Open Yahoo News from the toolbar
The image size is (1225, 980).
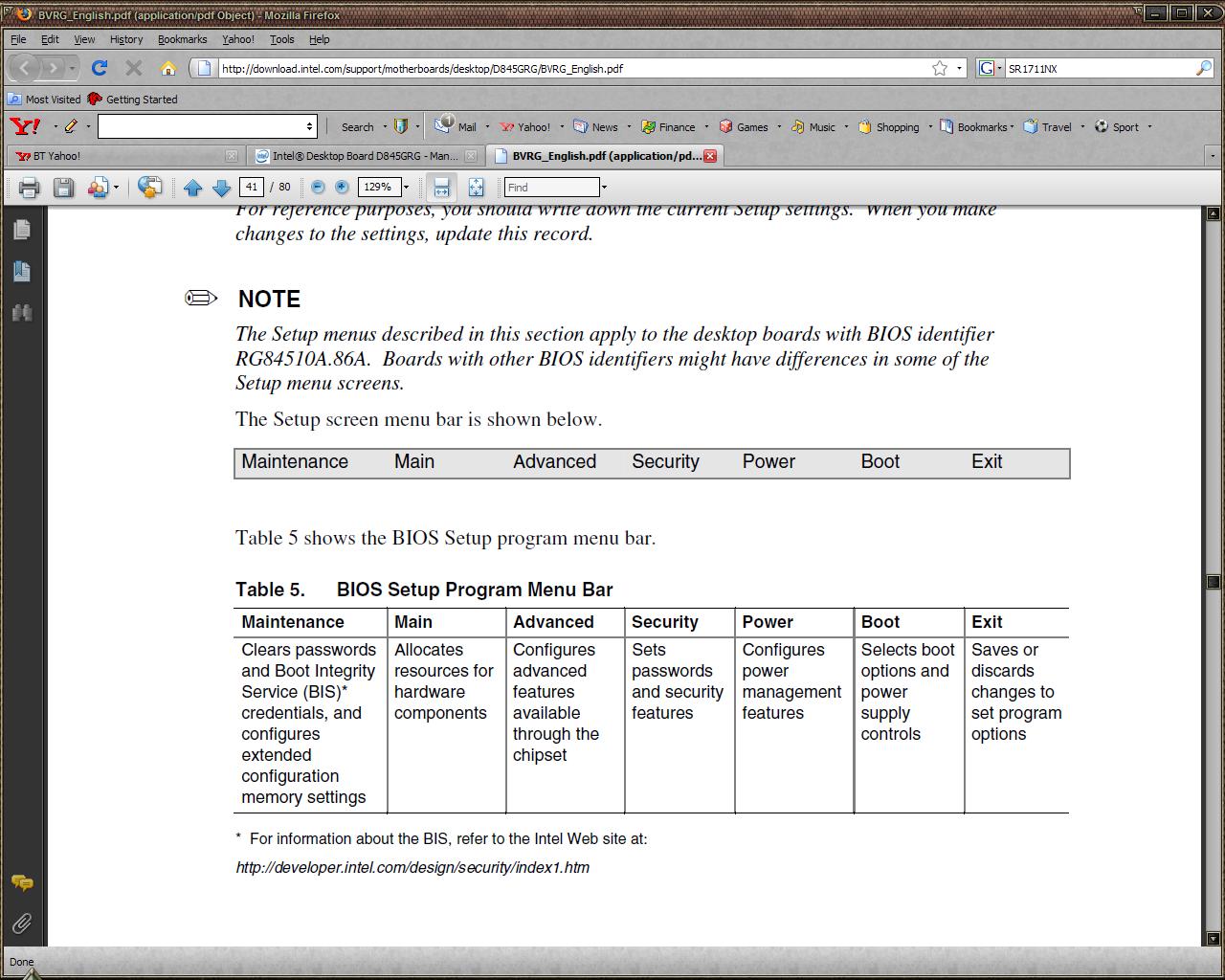(x=595, y=126)
